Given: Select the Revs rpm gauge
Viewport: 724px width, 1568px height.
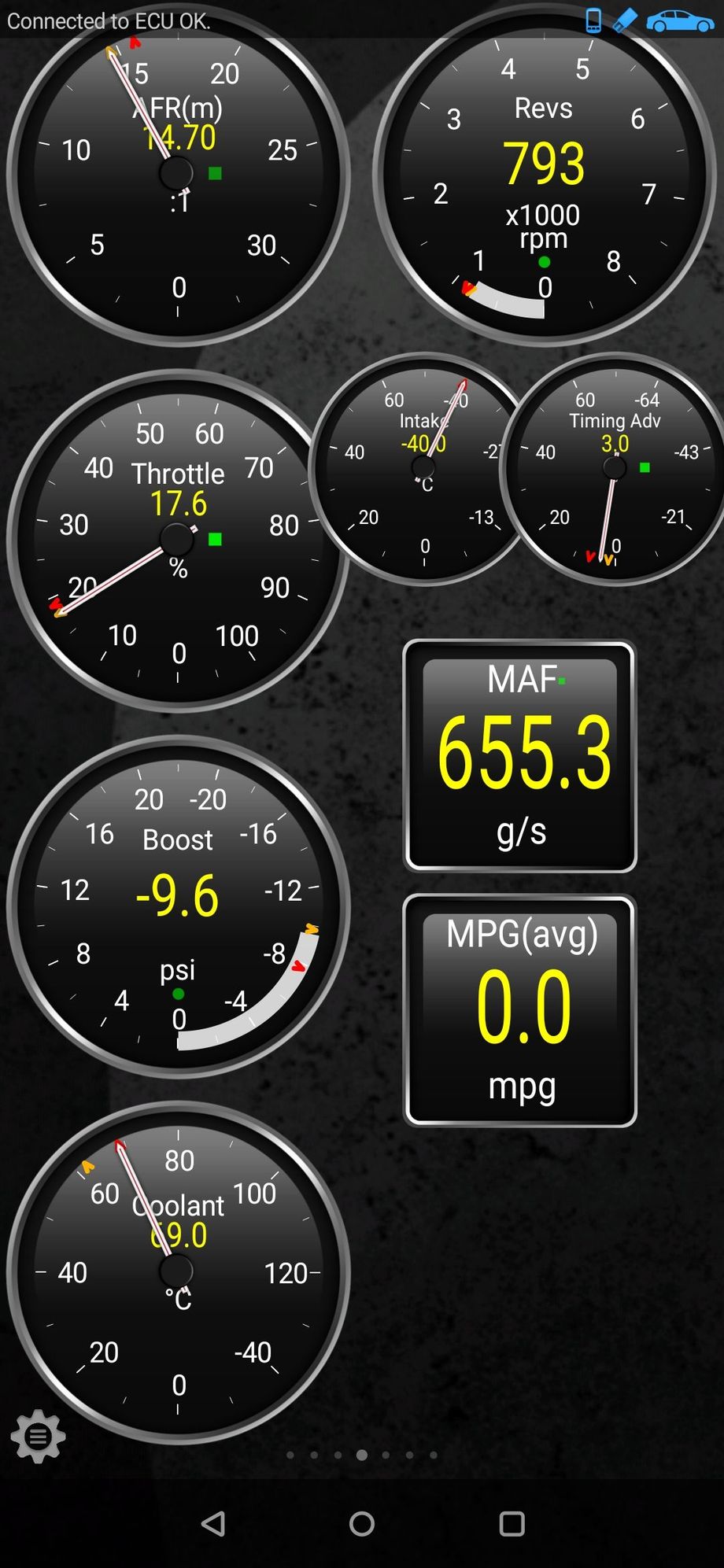Looking at the screenshot, I should (544, 173).
